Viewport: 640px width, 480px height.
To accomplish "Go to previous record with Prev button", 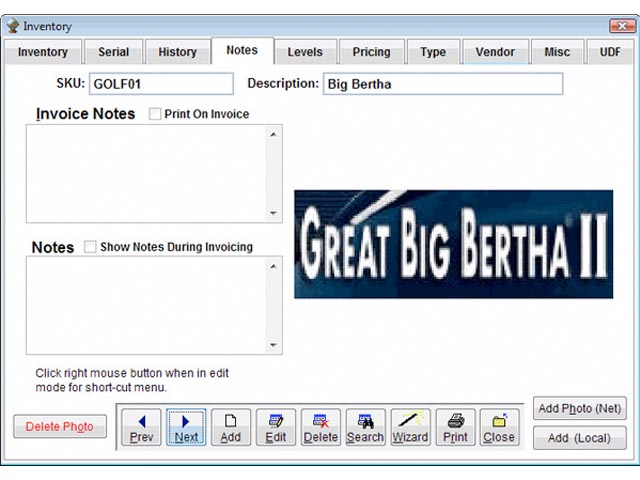I will pos(141,427).
